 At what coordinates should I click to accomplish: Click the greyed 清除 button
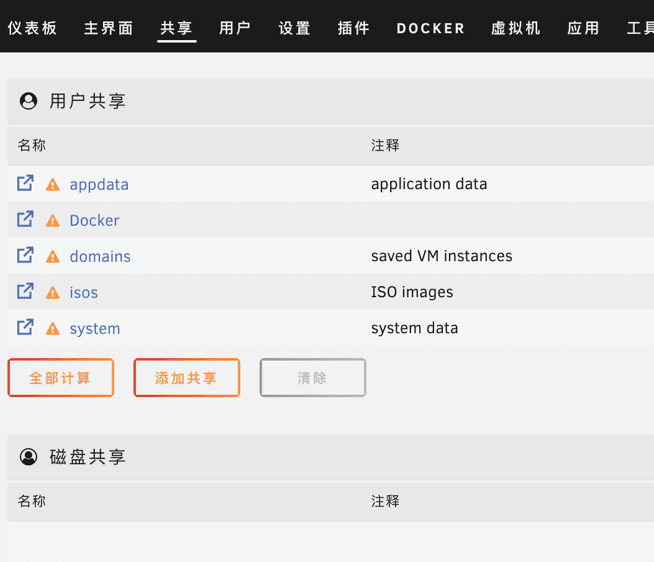[x=313, y=378]
